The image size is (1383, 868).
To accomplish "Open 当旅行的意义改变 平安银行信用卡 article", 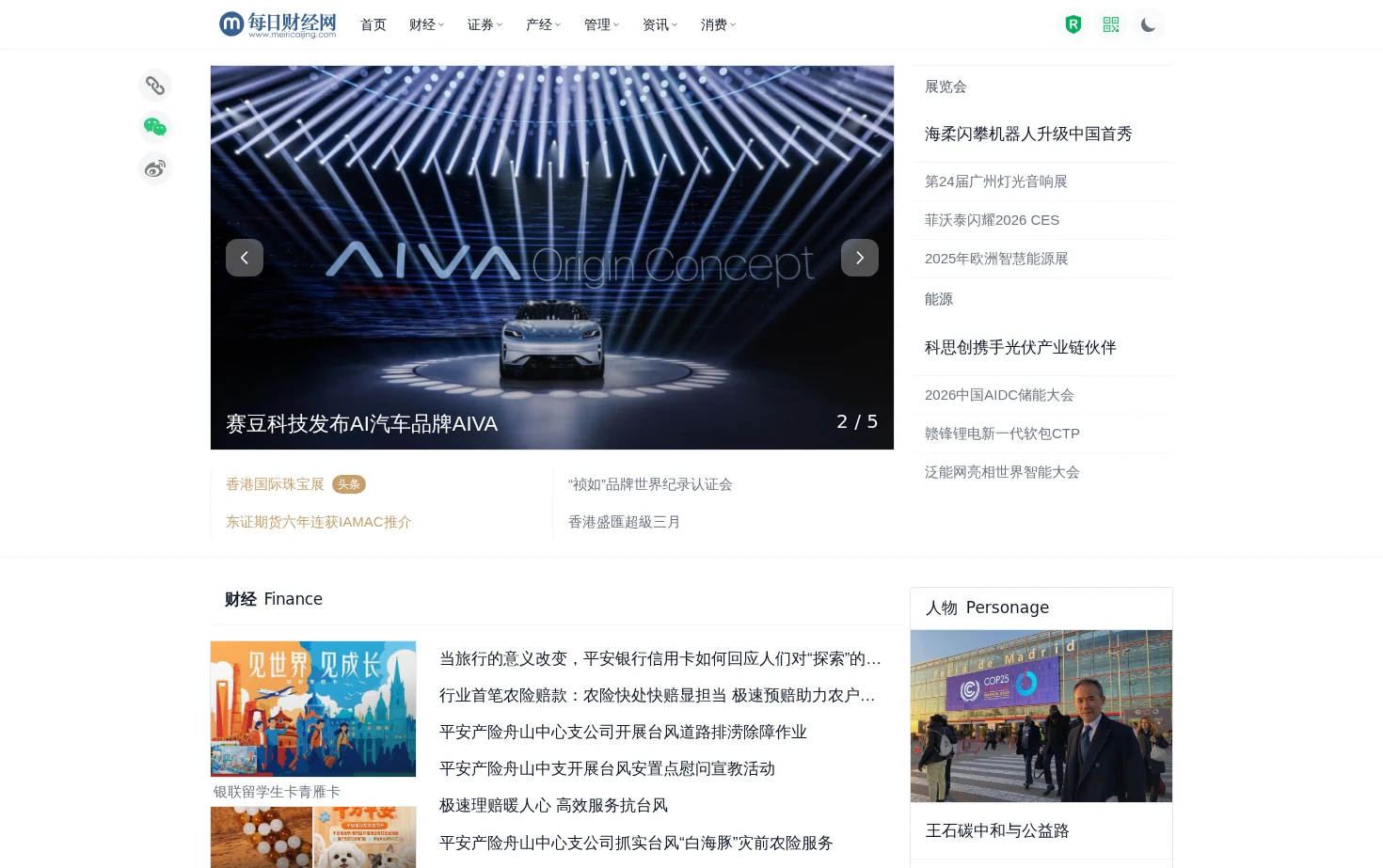I will point(660,659).
